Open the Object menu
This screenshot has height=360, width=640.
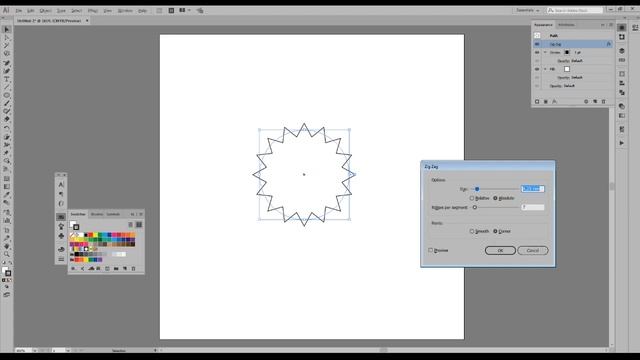(x=45, y=11)
